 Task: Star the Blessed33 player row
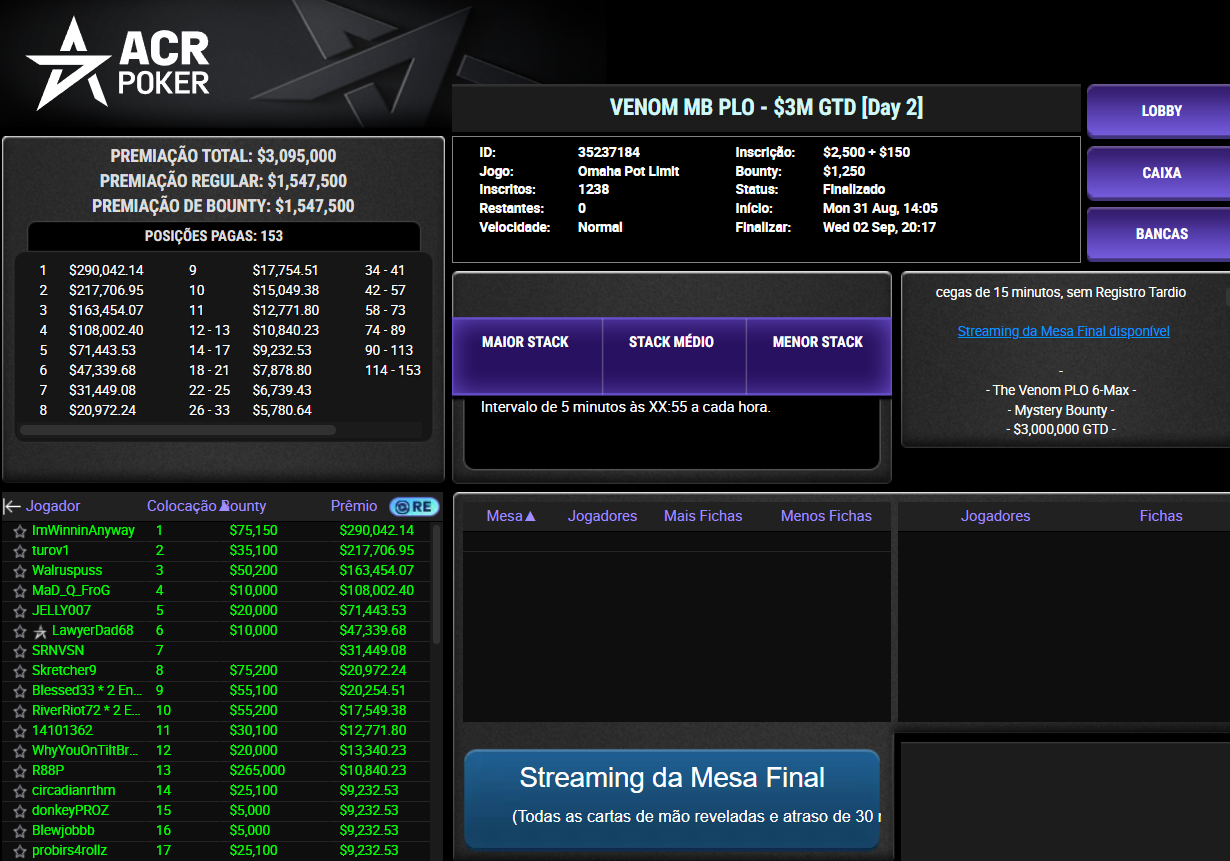point(19,691)
